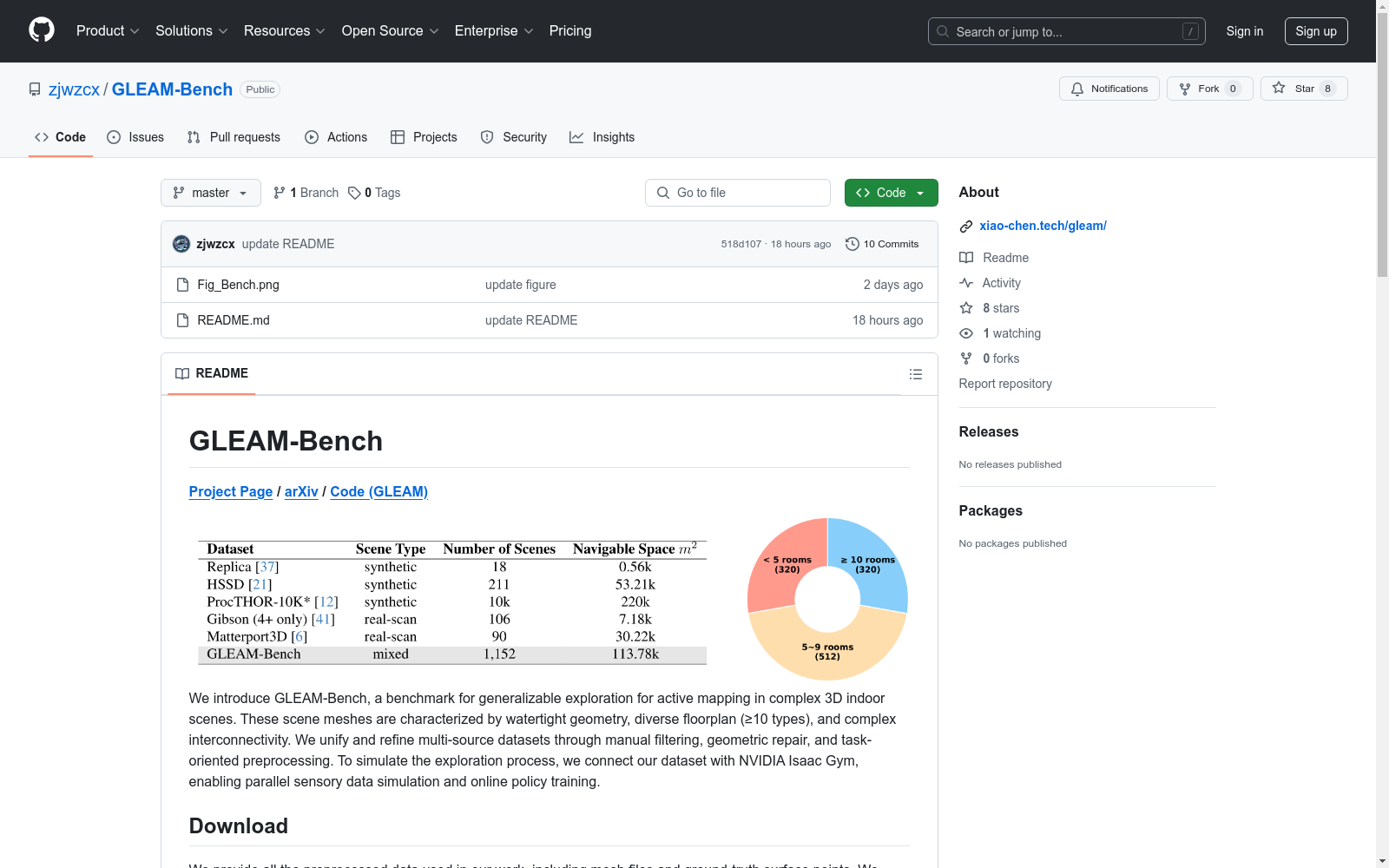Open the green Code dropdown
Viewport: 1389px width, 868px height.
click(891, 193)
